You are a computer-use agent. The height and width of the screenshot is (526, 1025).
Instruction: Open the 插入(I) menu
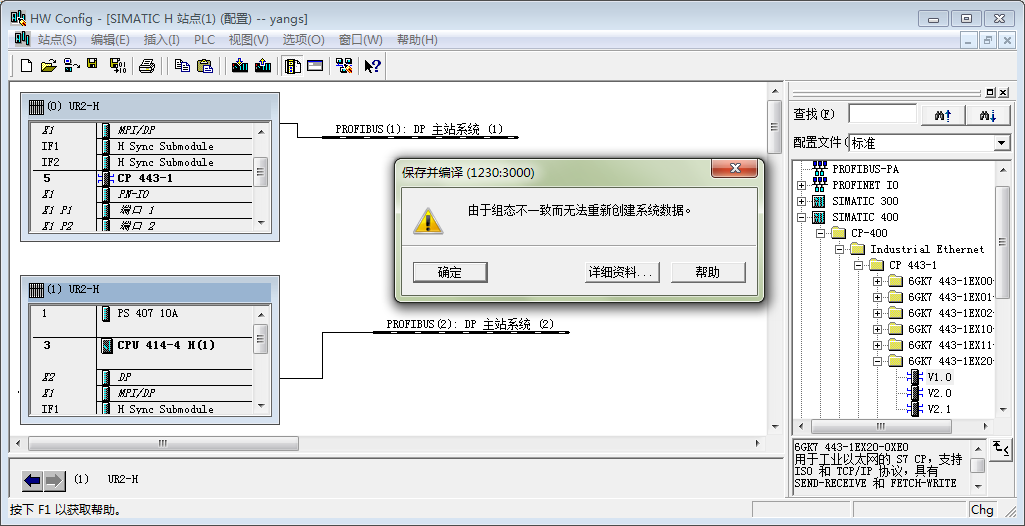click(x=161, y=40)
